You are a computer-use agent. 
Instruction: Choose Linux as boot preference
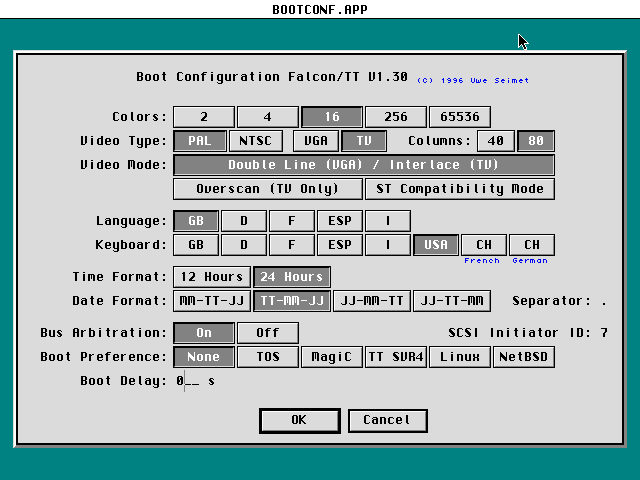coord(459,357)
